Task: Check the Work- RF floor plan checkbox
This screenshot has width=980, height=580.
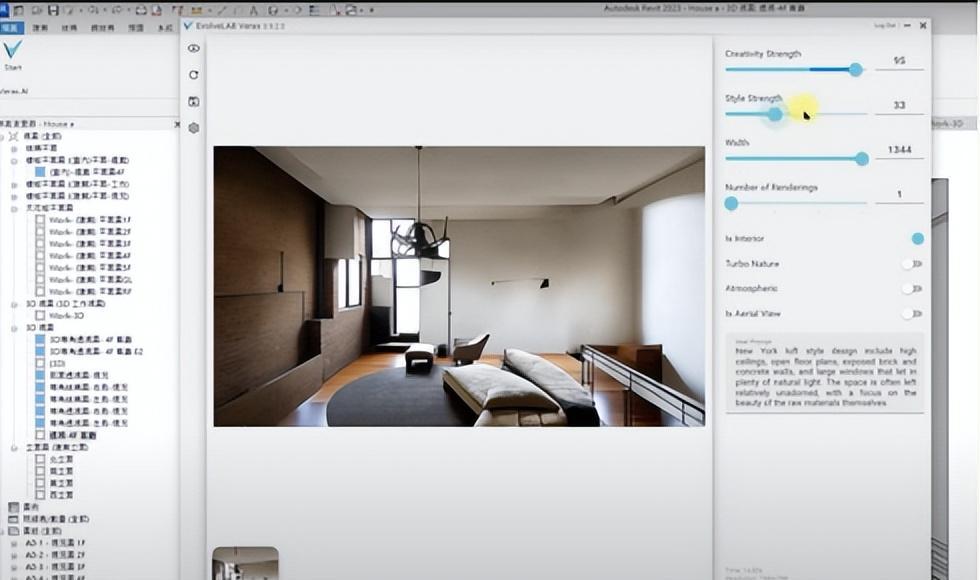Action: pos(40,291)
